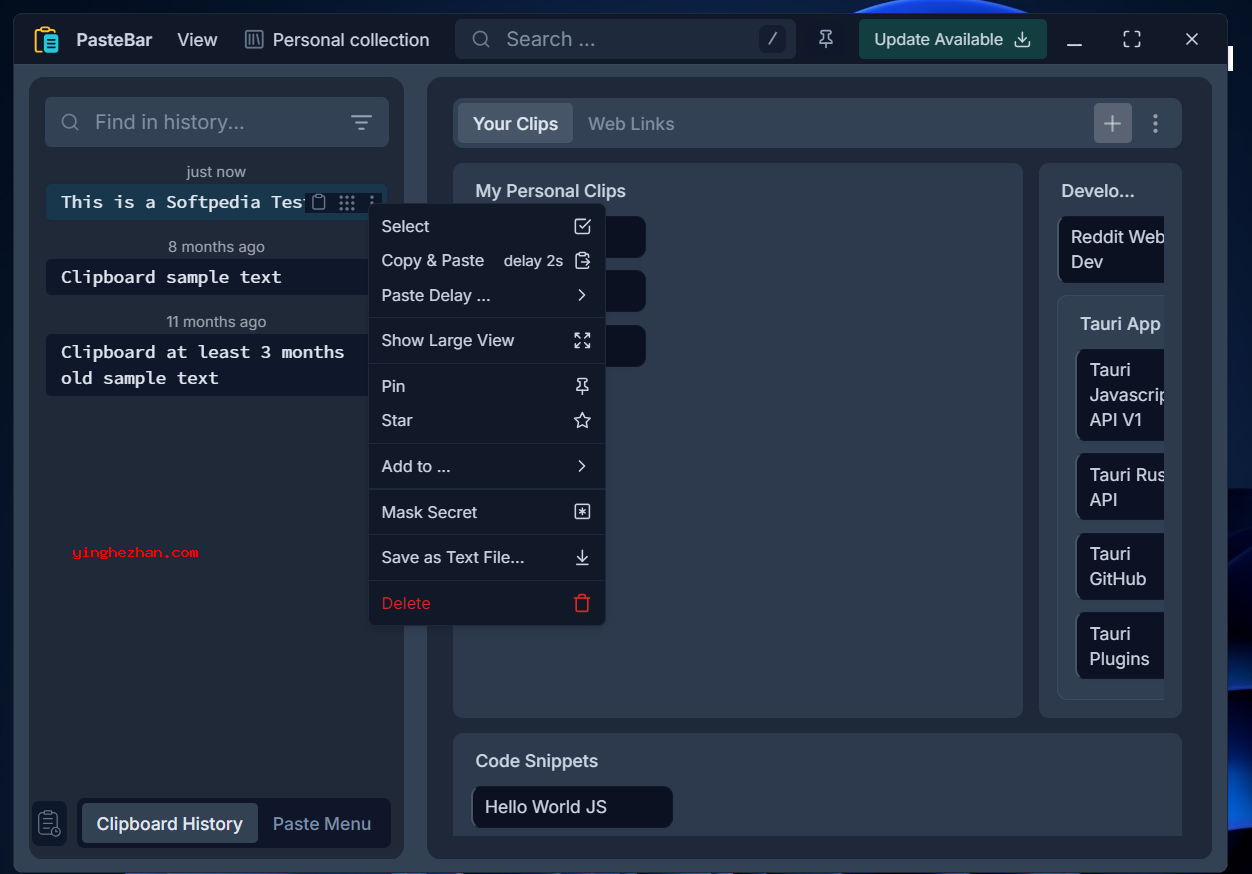Click the '11 months ago' timestamp label
1252x874 pixels.
point(216,322)
